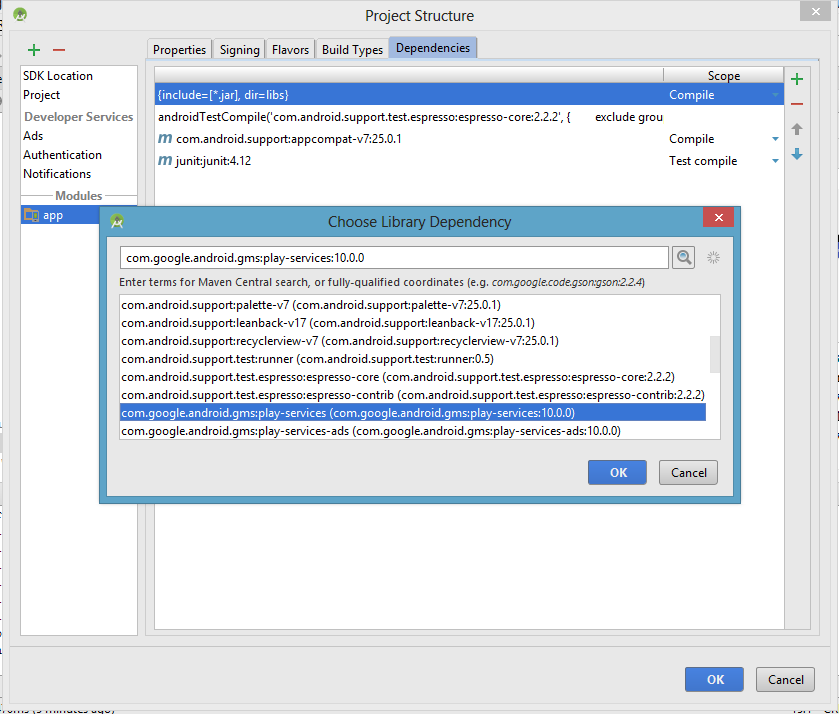The height and width of the screenshot is (714, 839).
Task: Select the app module
Action: (60, 215)
